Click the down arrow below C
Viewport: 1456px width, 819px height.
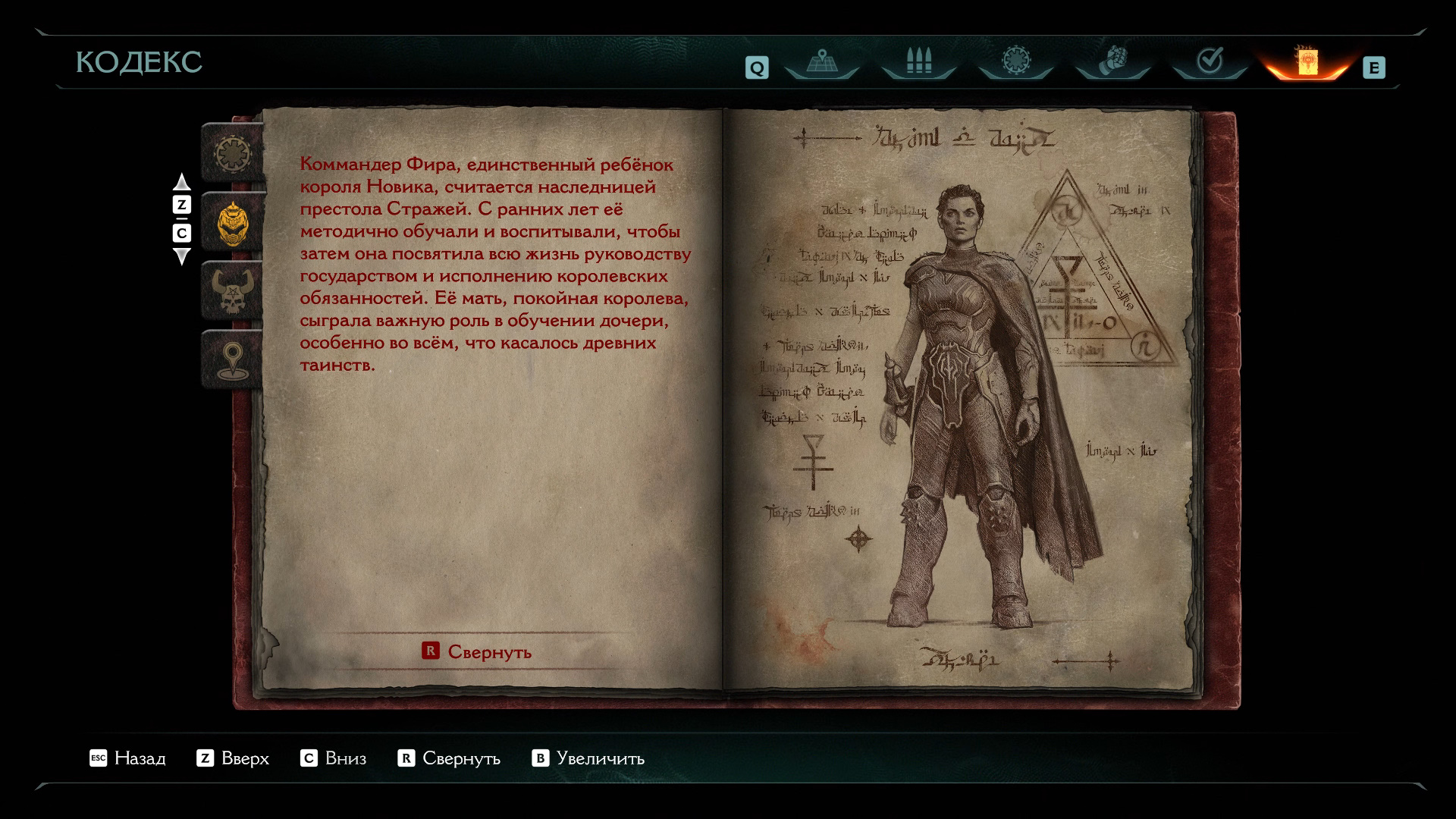[x=181, y=256]
